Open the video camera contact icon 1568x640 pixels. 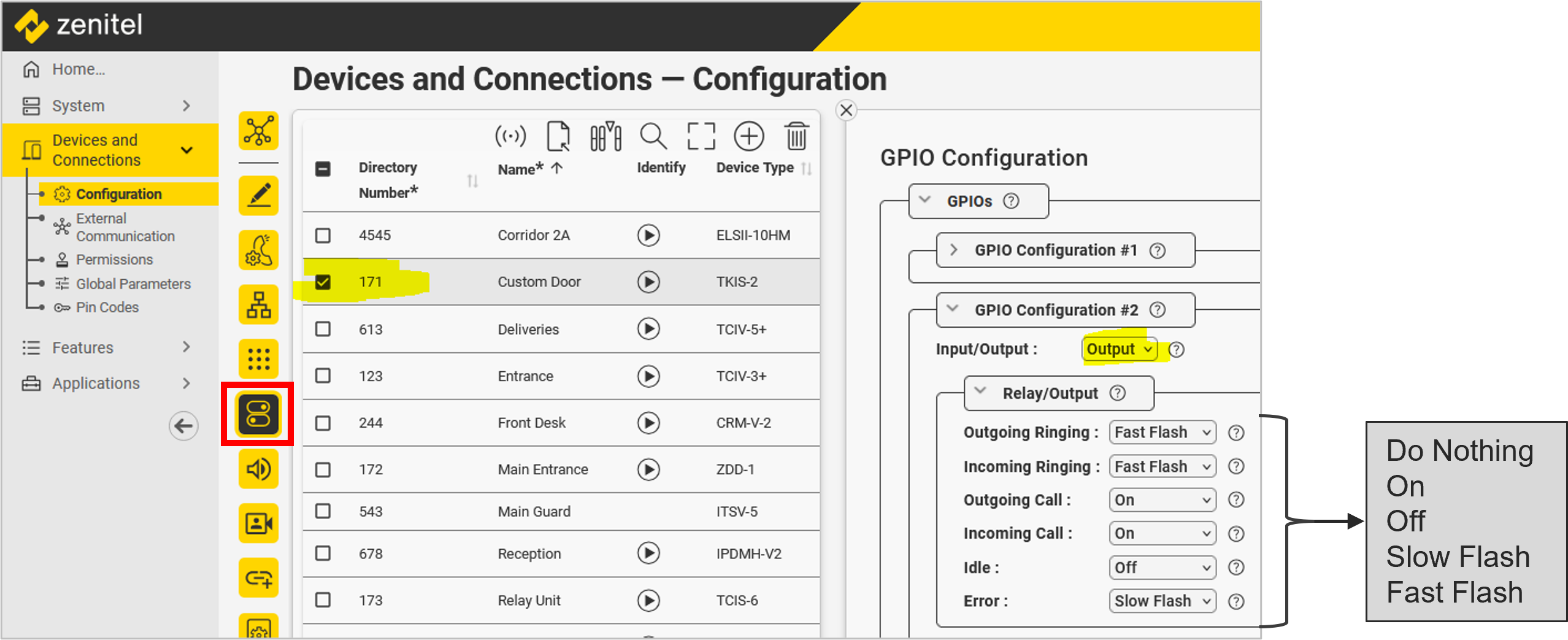coord(258,523)
